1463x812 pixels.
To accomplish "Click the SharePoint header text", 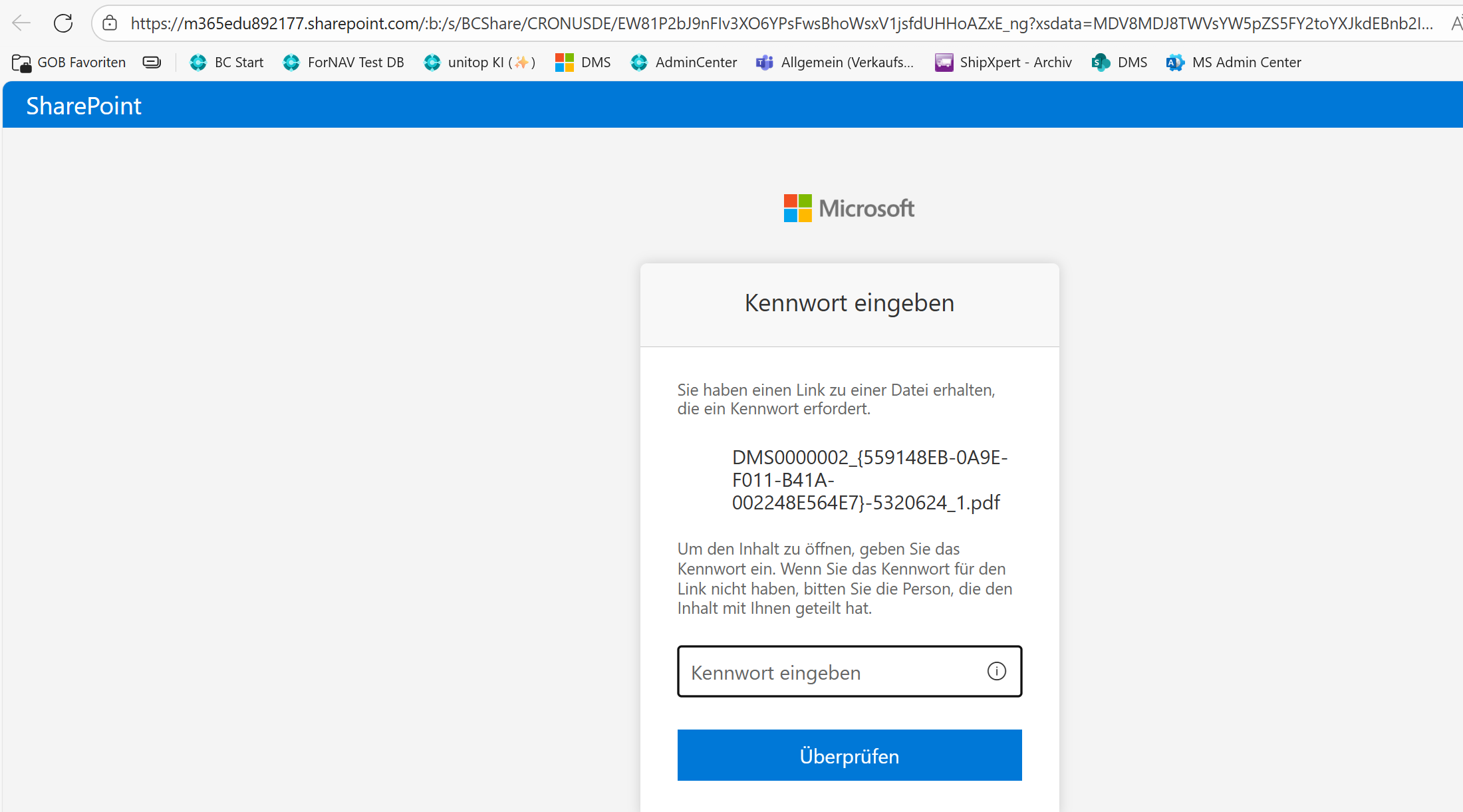I will (83, 104).
